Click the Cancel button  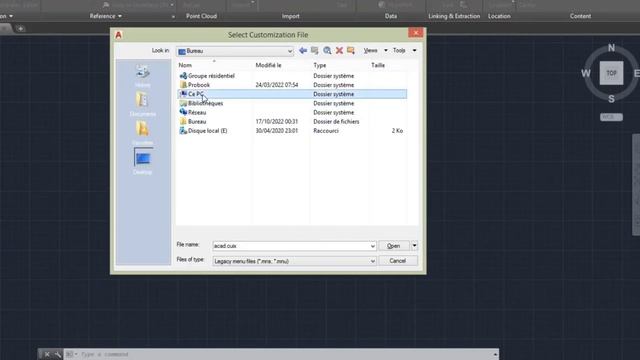click(398, 261)
